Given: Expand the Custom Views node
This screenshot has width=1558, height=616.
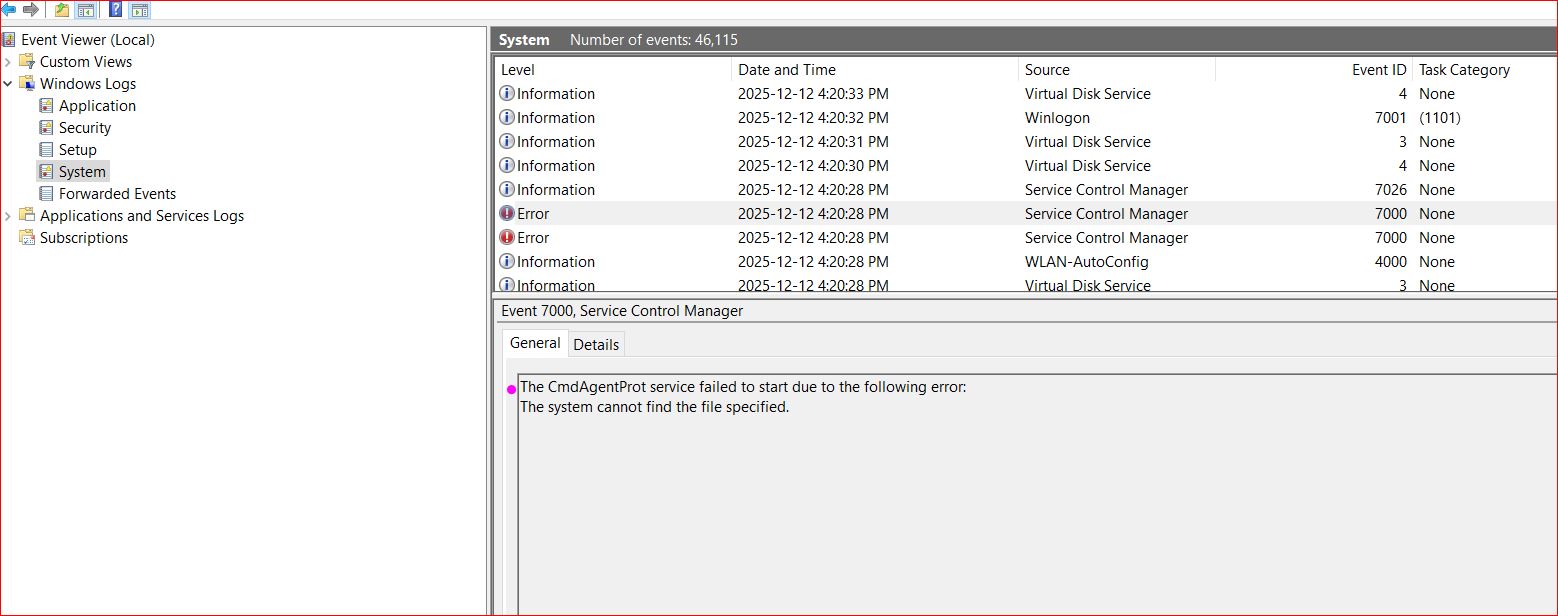Looking at the screenshot, I should pyautogui.click(x=8, y=62).
